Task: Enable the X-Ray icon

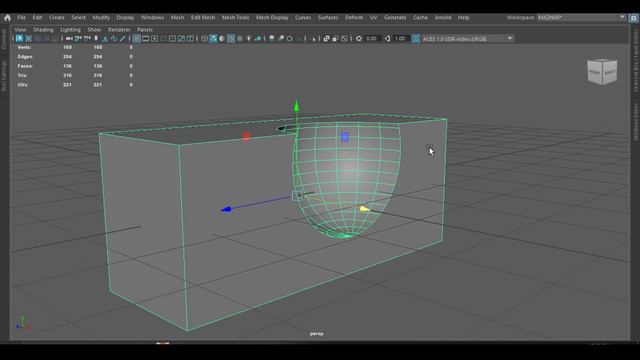Action: (326, 38)
